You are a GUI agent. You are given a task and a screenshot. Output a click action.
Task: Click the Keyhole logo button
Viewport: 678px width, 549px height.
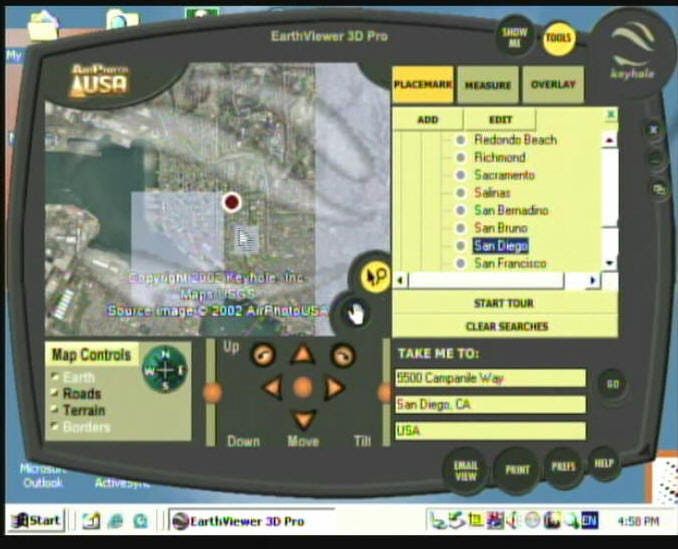(632, 52)
